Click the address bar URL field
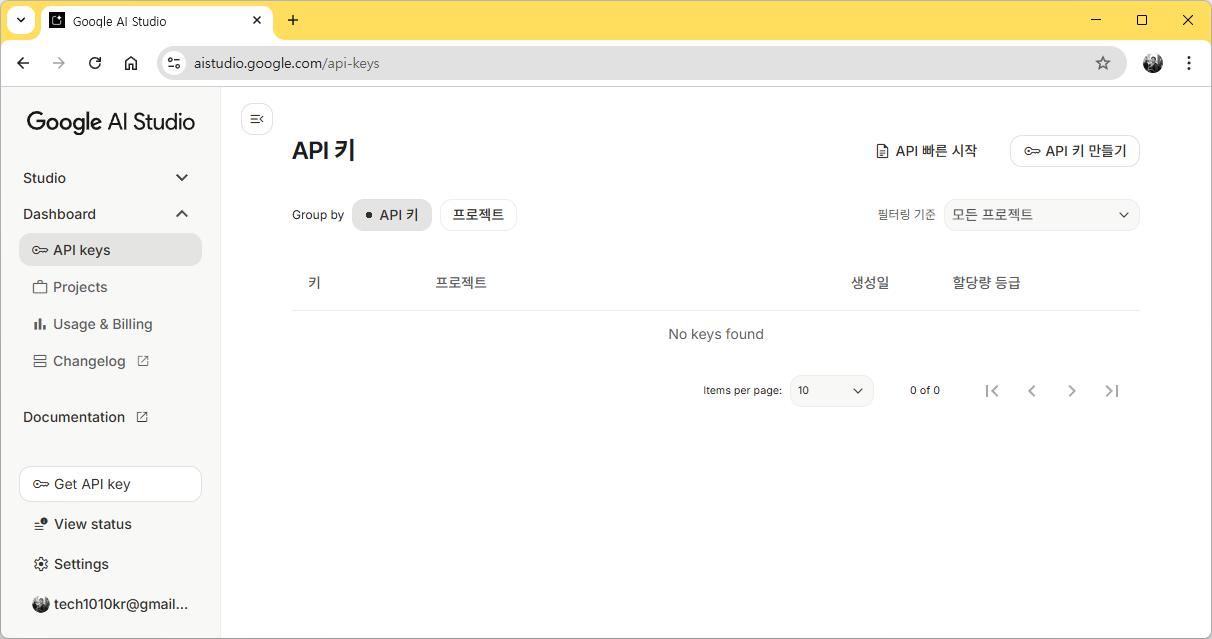 click(x=640, y=63)
